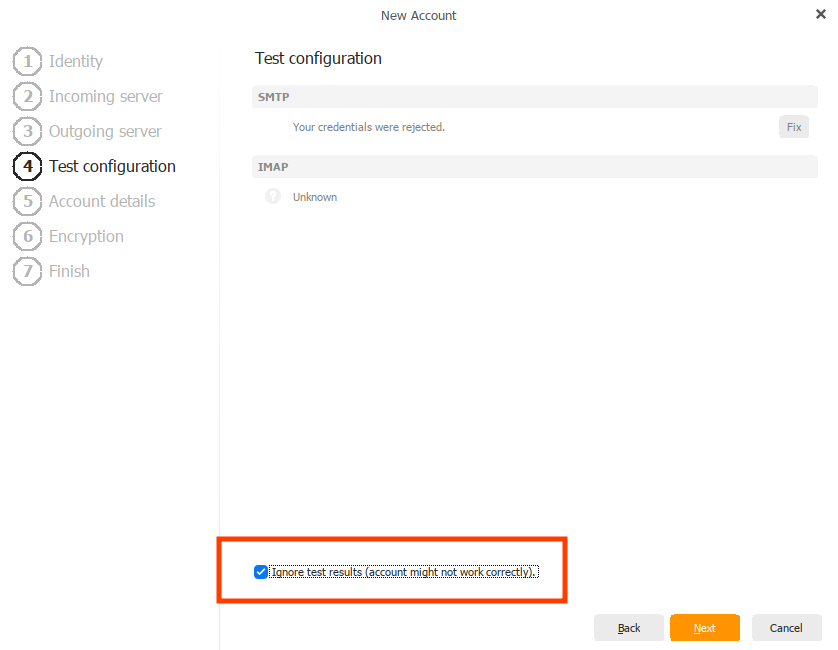Click the step 1 circle icon
The height and width of the screenshot is (650, 838).
[x=27, y=61]
